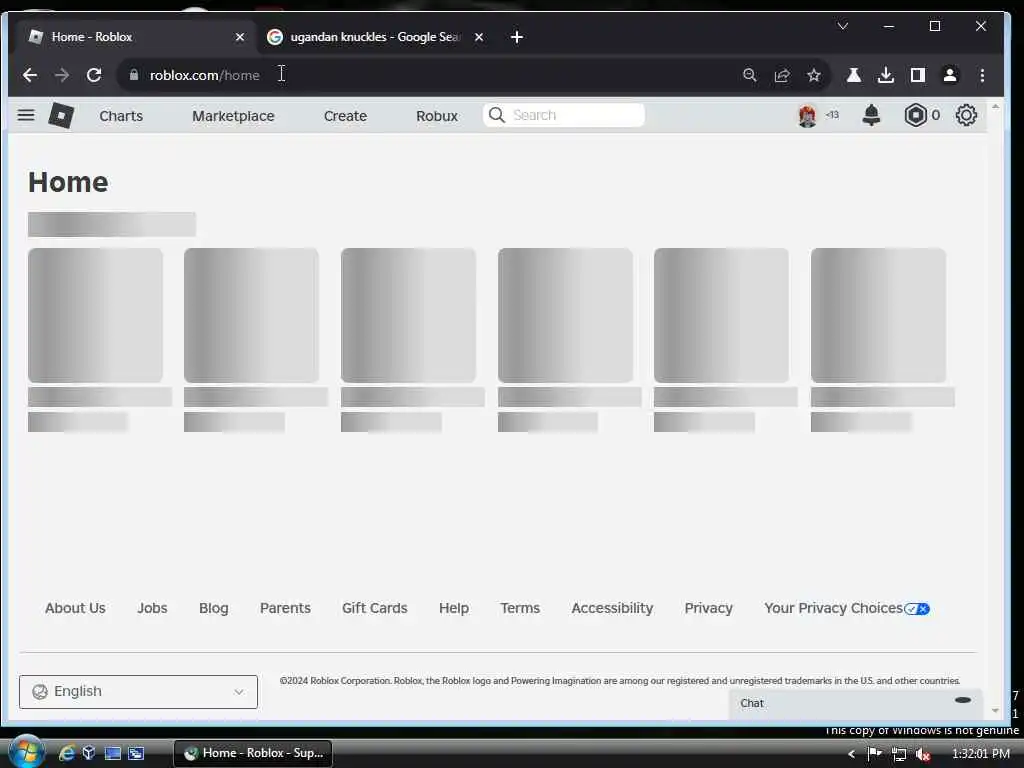Screen dimensions: 1024x768
Task: Click the last loading game card thumbnail
Action: click(x=878, y=315)
